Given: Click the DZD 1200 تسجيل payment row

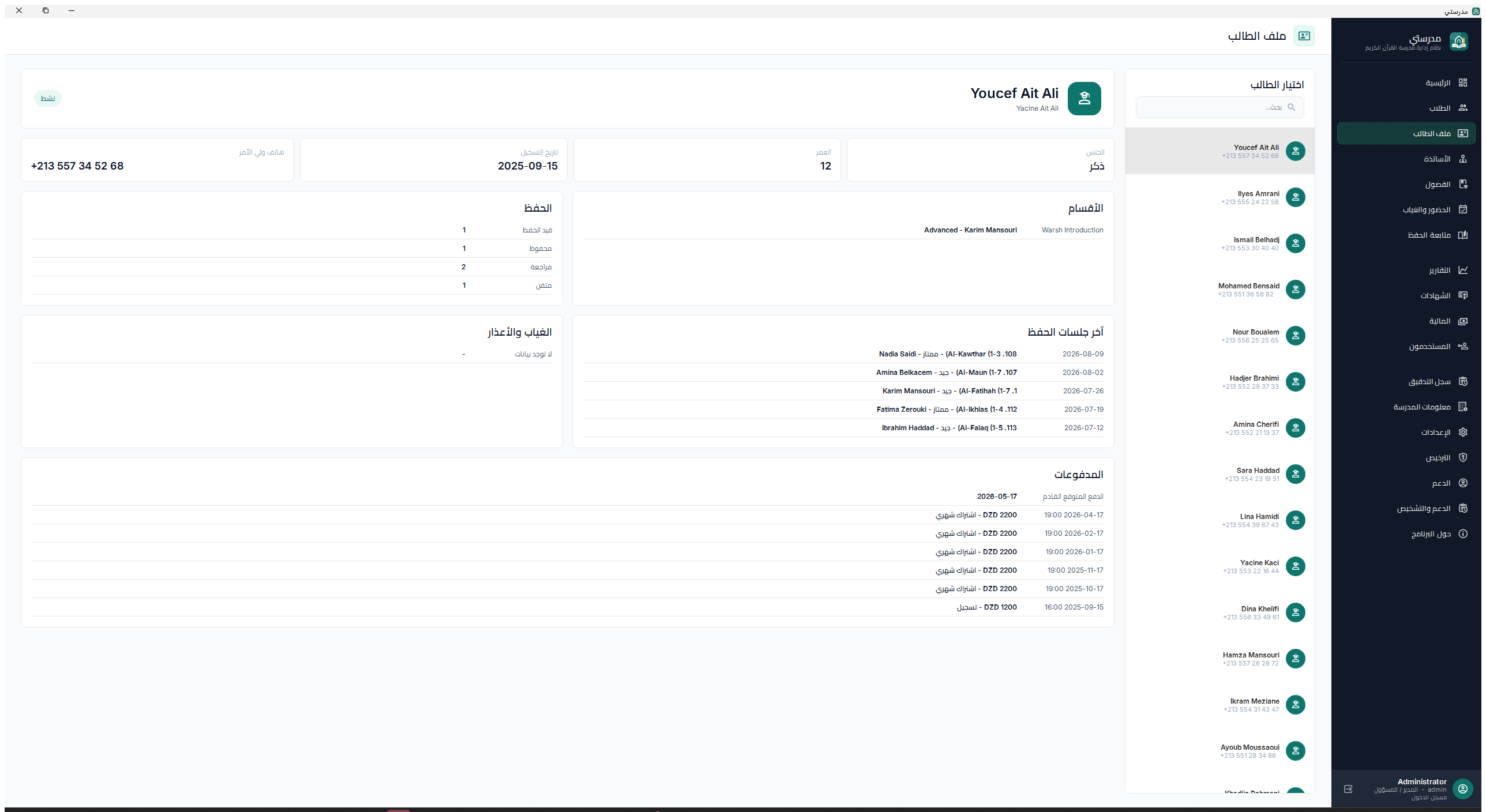Looking at the screenshot, I should (x=567, y=607).
